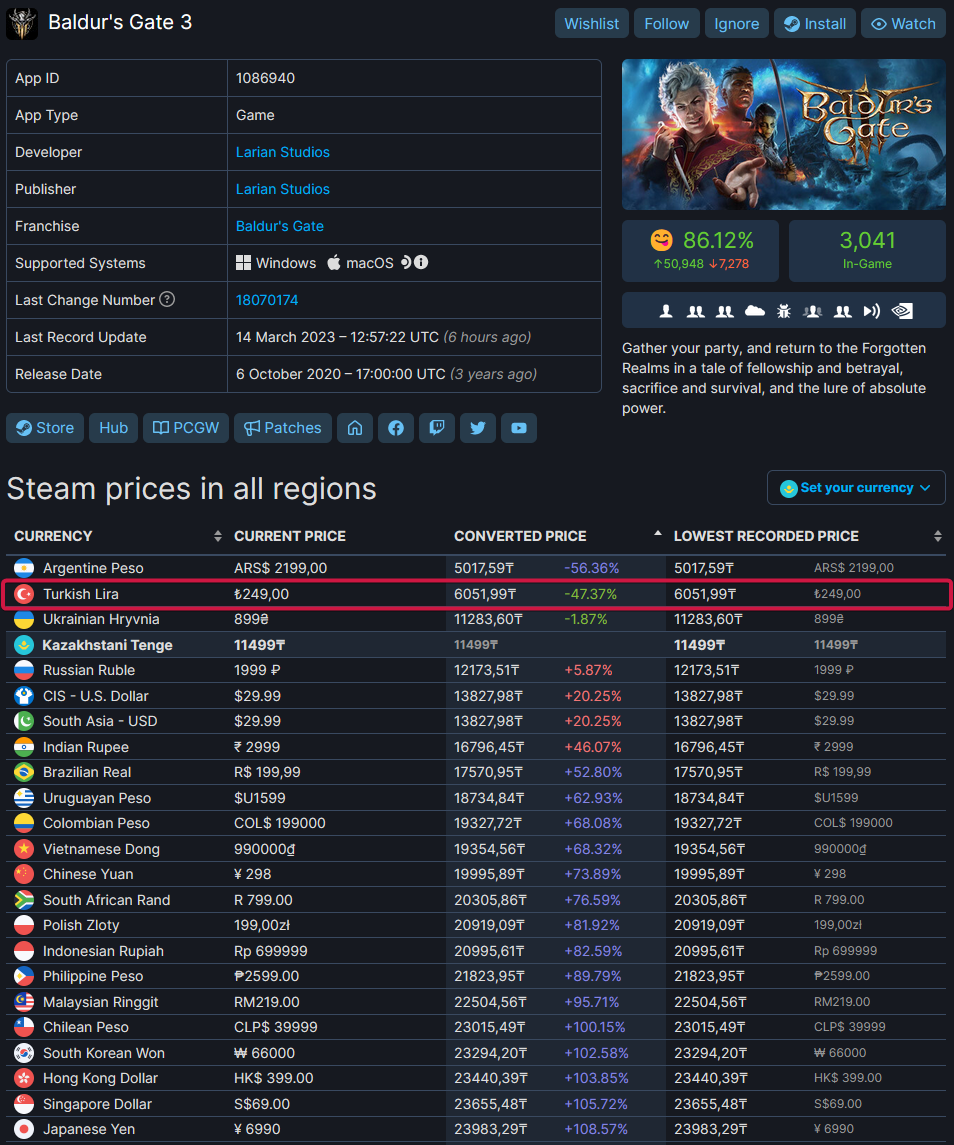The width and height of the screenshot is (954, 1145).
Task: Click the info icon after the Steam Deck icon
Action: (x=421, y=262)
